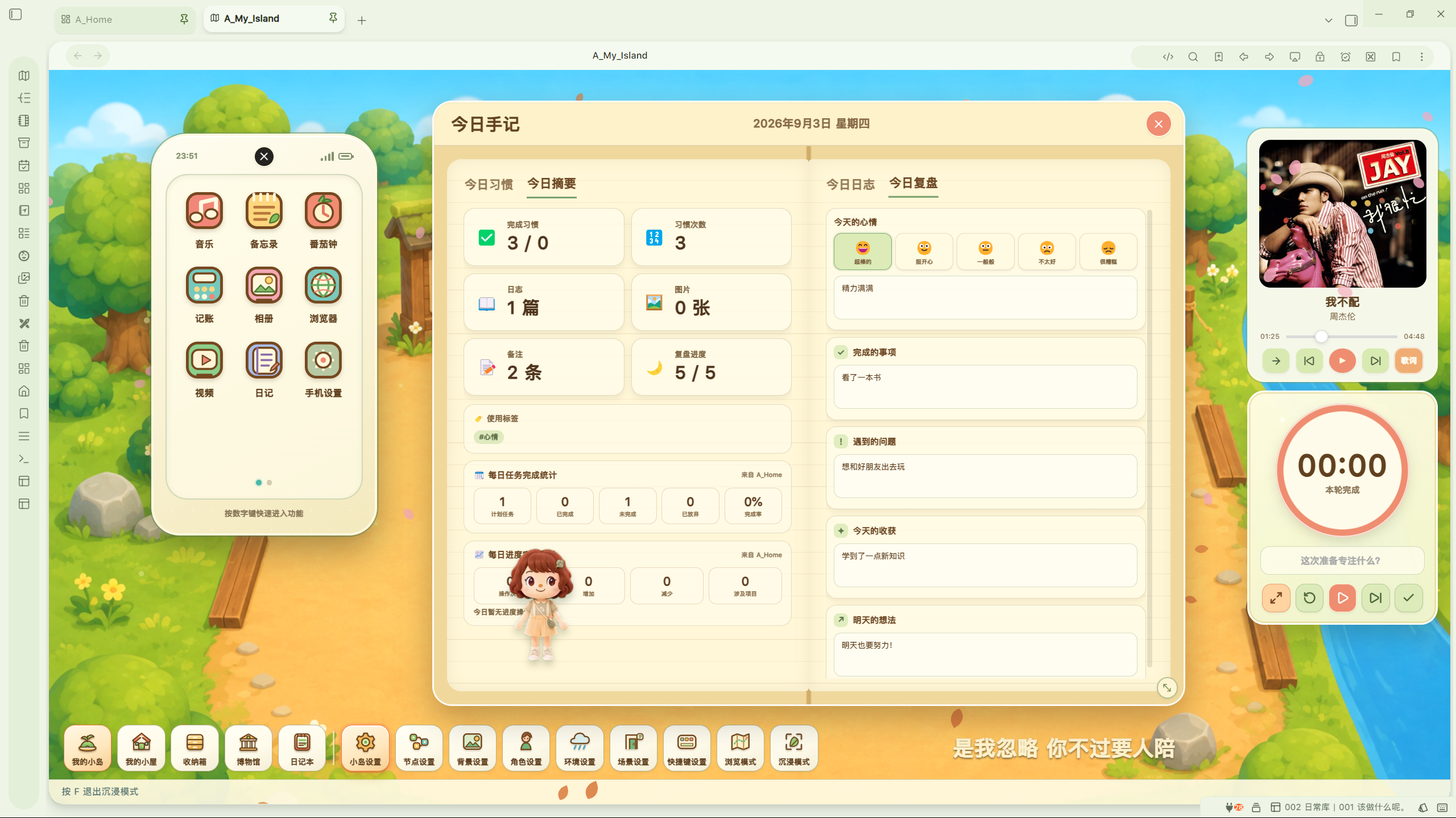Select the 很糟糕 mood option
The width and height of the screenshot is (1456, 818).
point(1108,252)
